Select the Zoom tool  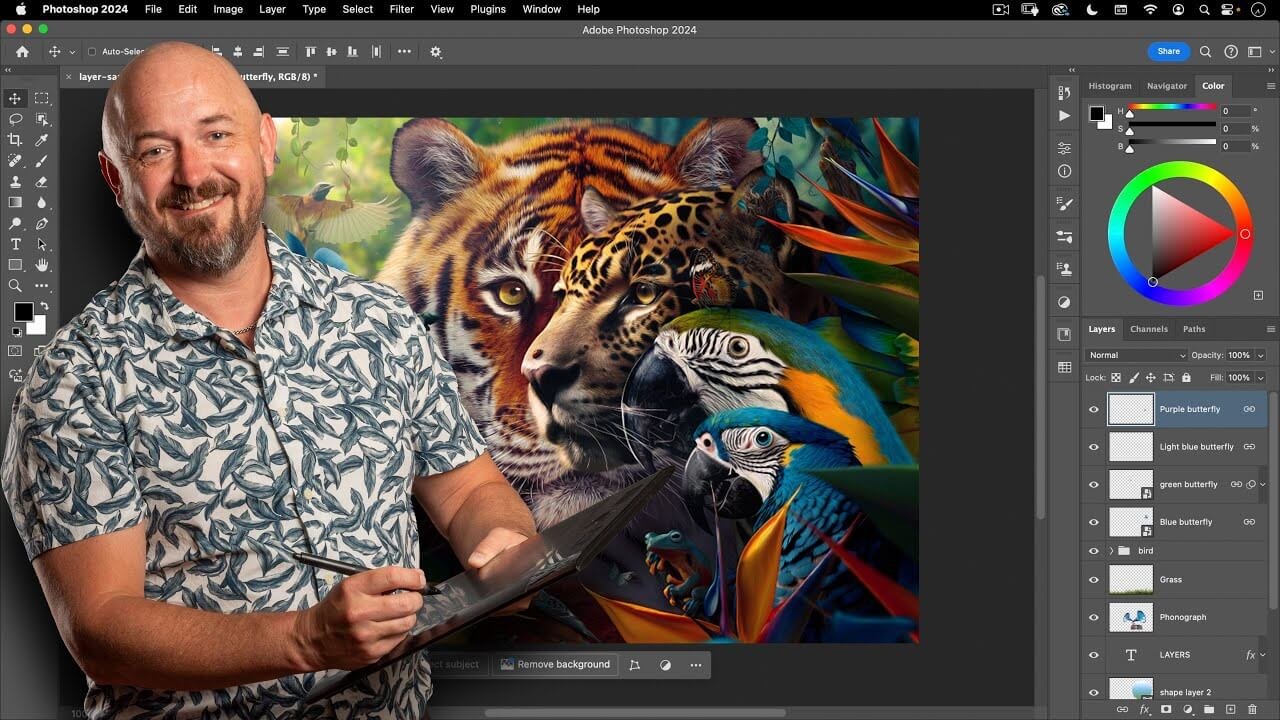[x=15, y=285]
